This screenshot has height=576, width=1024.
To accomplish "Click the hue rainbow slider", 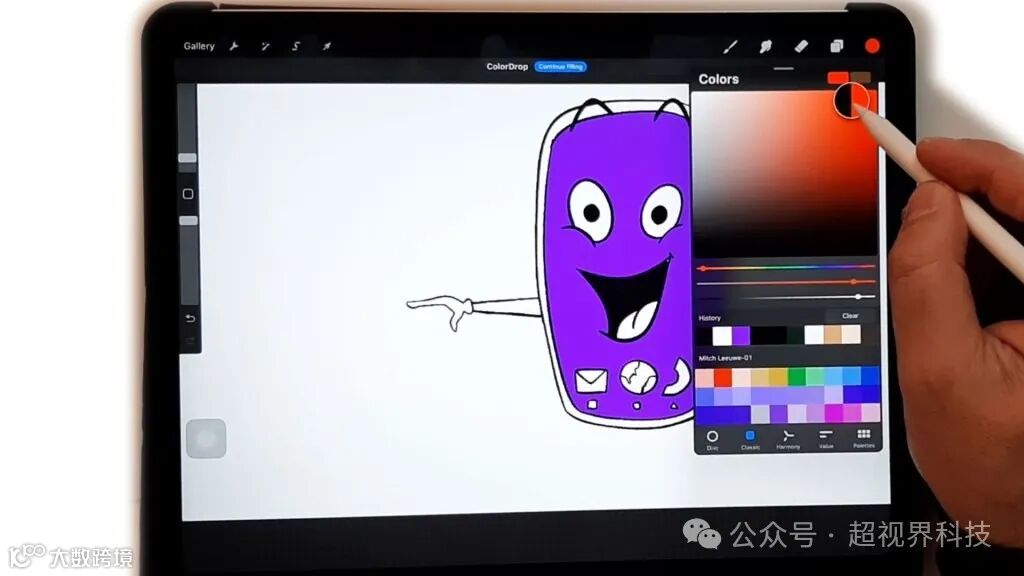I will pos(786,267).
